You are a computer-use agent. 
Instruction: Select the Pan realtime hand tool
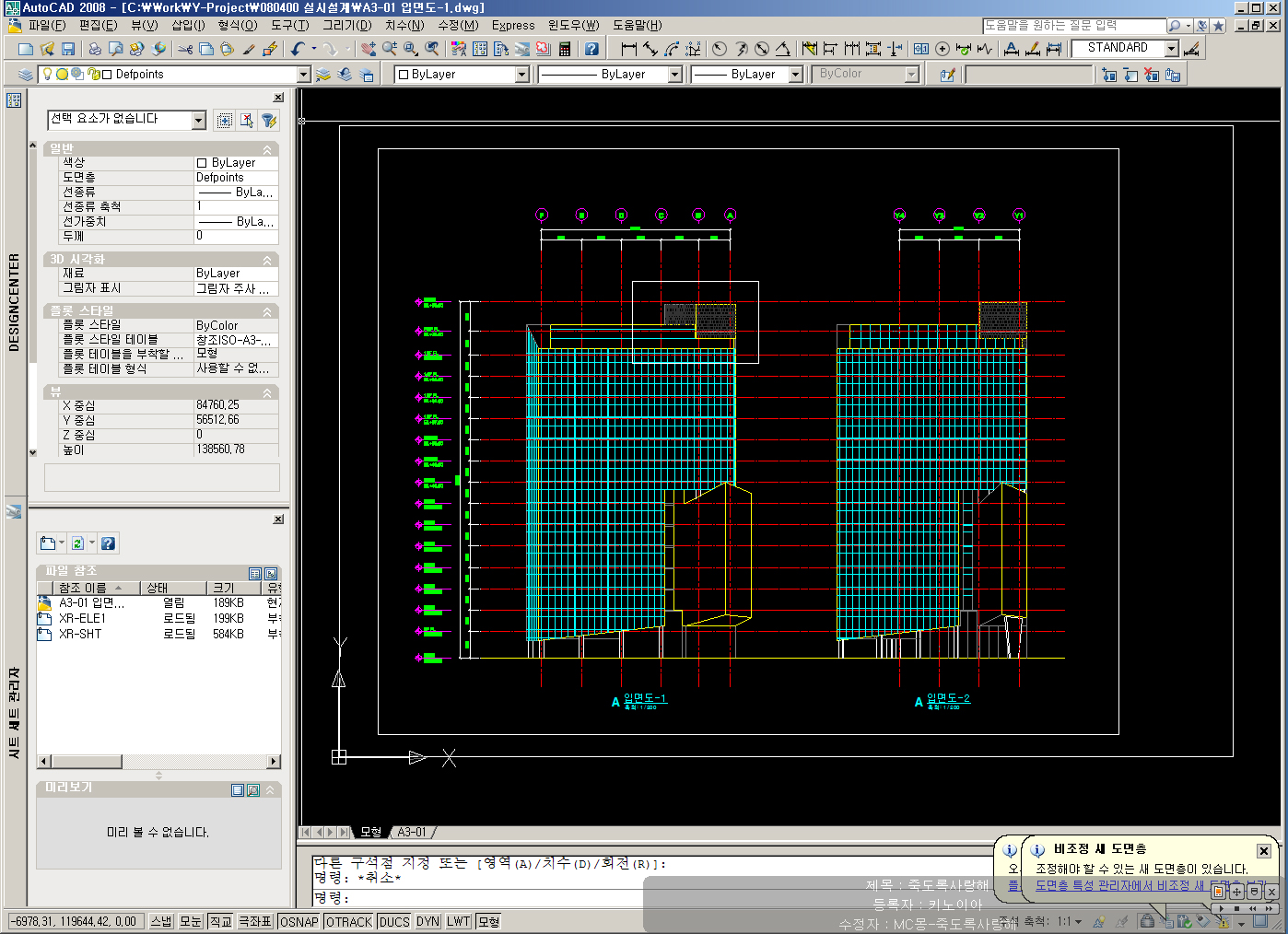(x=369, y=49)
